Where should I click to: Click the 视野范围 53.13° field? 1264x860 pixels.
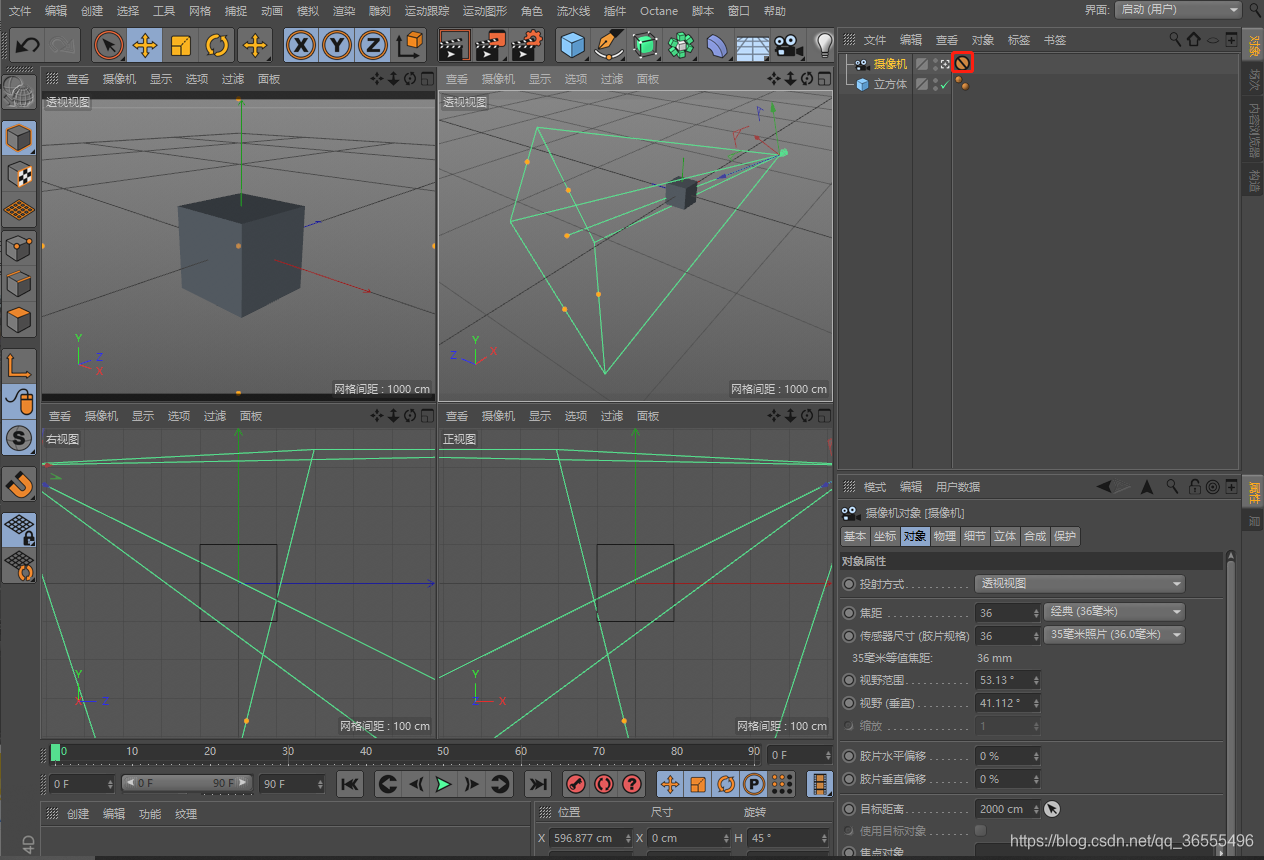tap(1007, 680)
